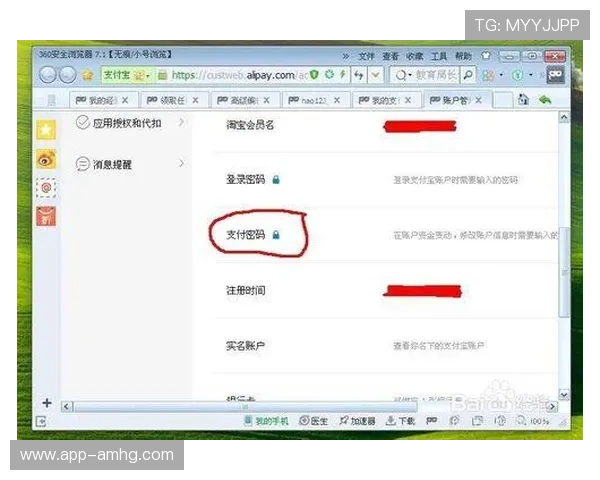Screen dimensions: 600x480
Task: Click the 支付密码 row label
Action: 246,234
